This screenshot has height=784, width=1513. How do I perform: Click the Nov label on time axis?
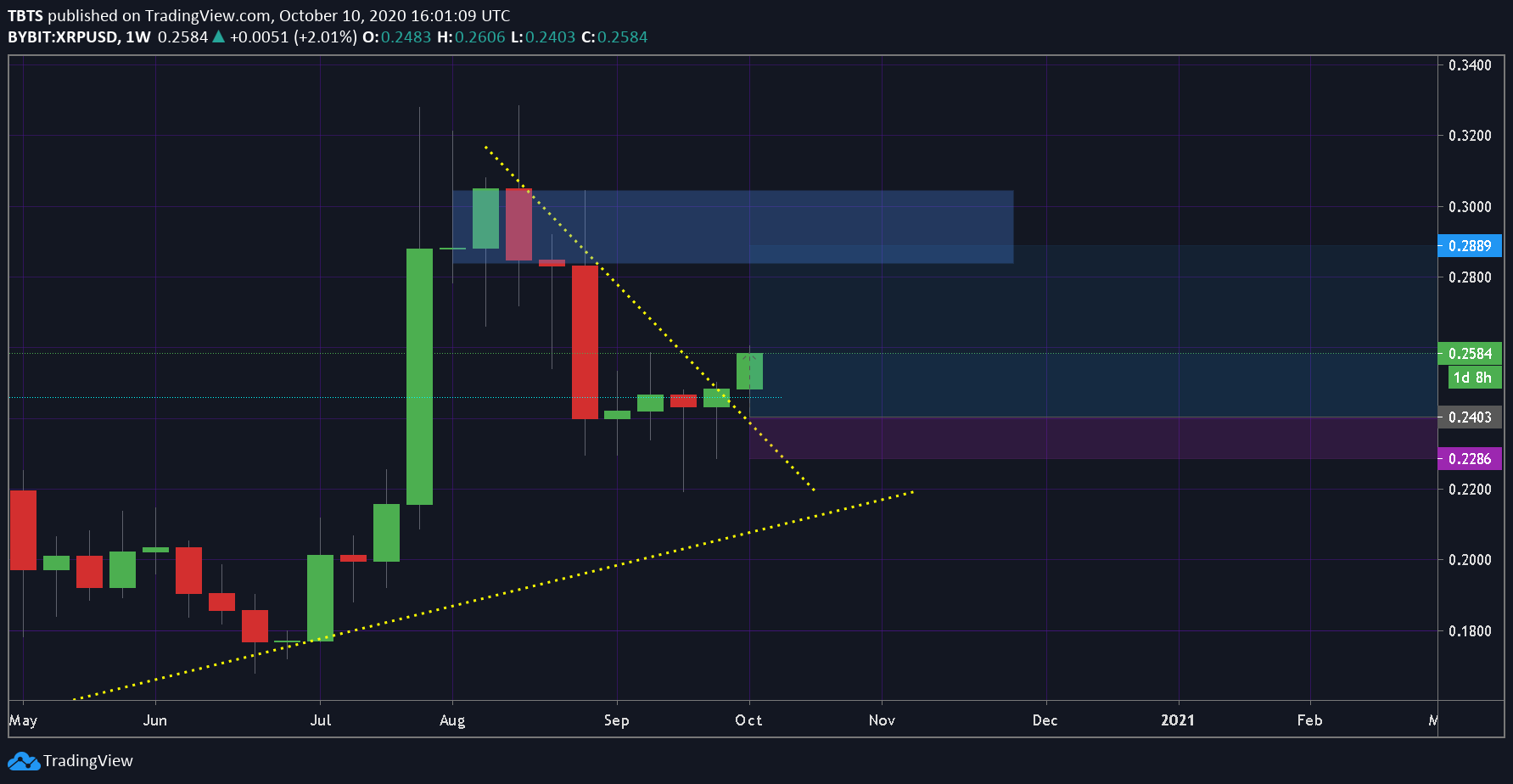[882, 720]
